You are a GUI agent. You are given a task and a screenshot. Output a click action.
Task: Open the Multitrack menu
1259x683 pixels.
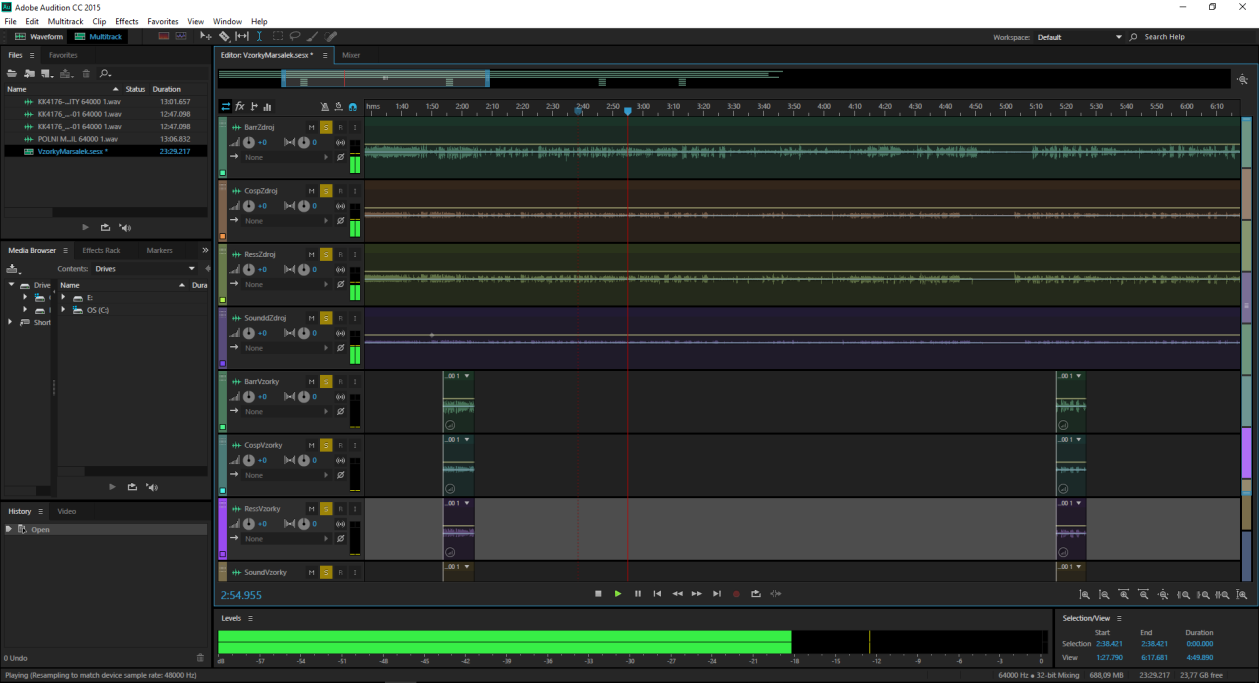coord(66,21)
